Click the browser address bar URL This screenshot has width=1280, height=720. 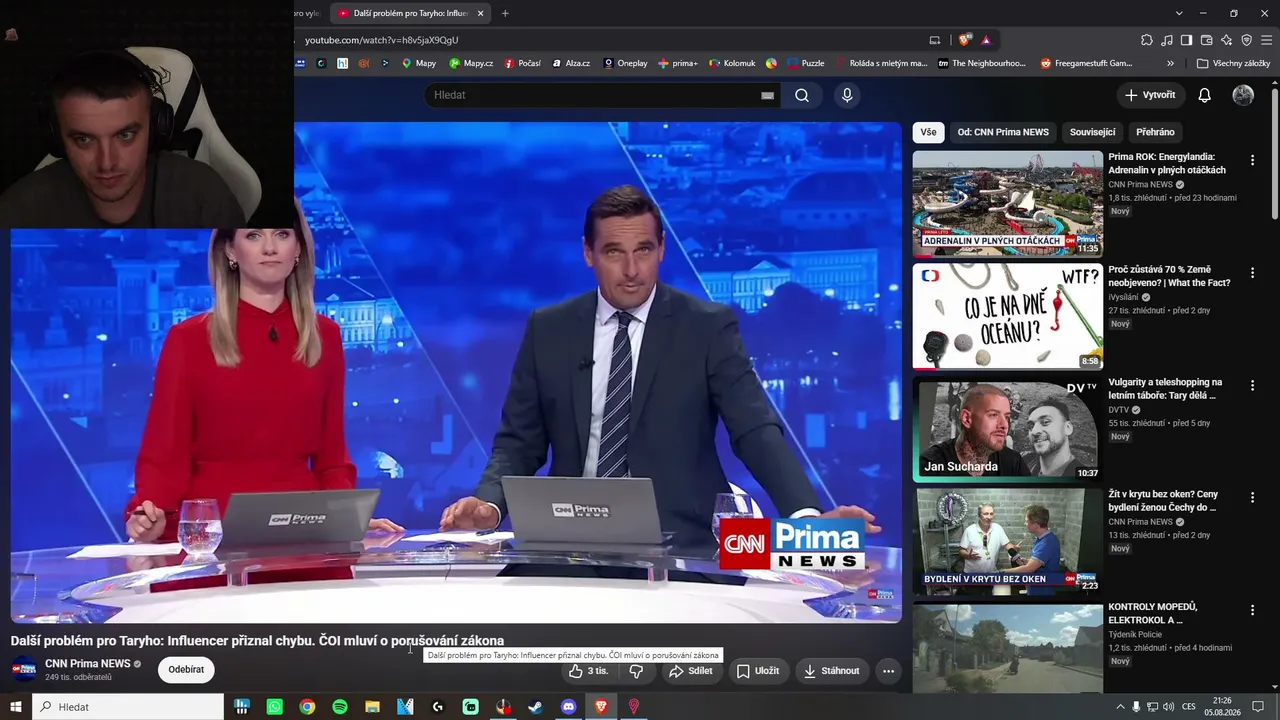point(381,40)
